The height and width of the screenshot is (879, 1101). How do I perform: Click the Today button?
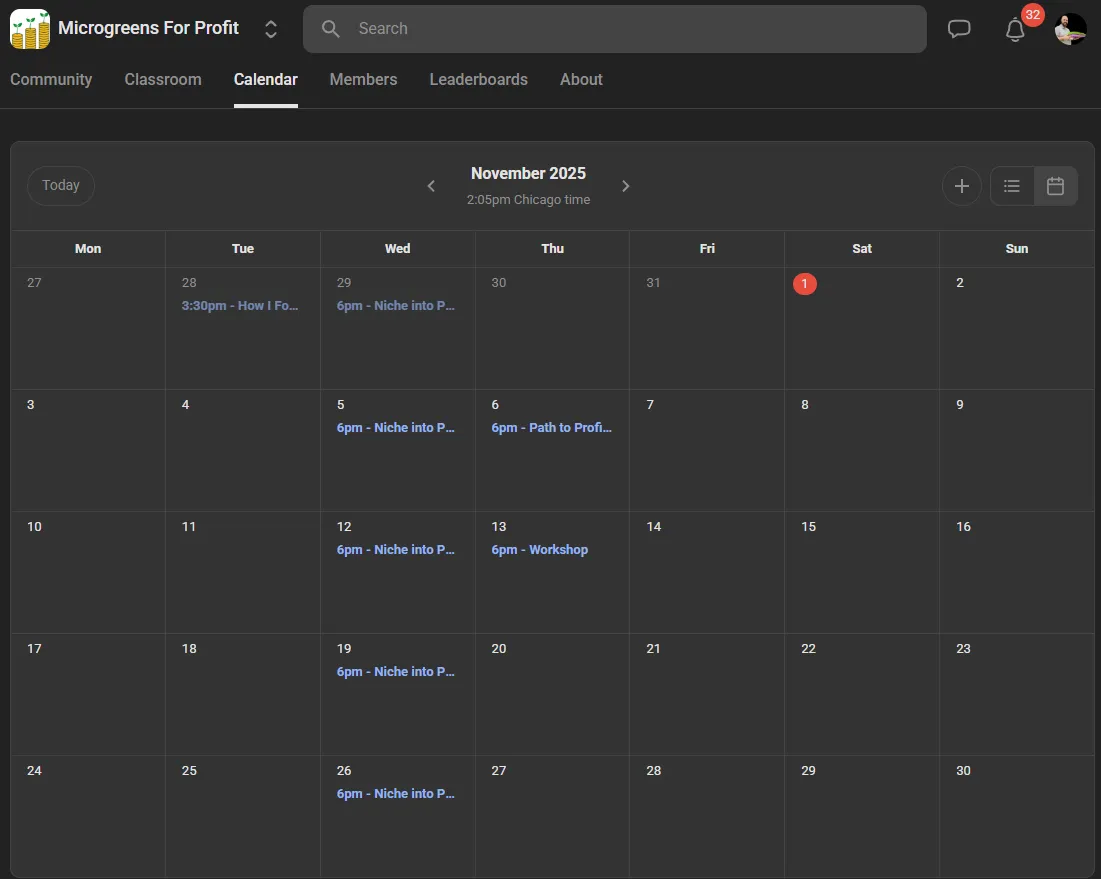[x=61, y=185]
